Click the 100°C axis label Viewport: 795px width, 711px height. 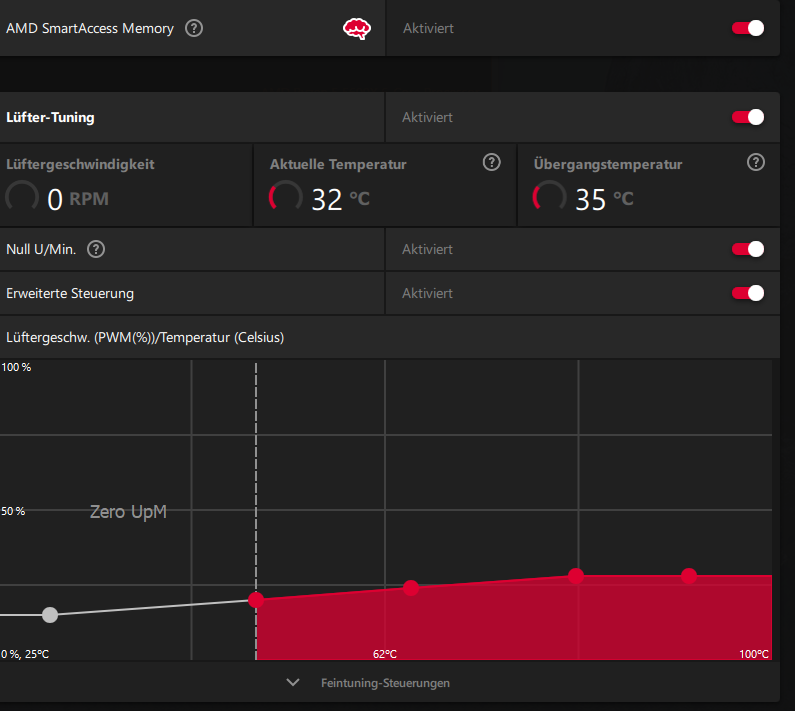tap(754, 654)
